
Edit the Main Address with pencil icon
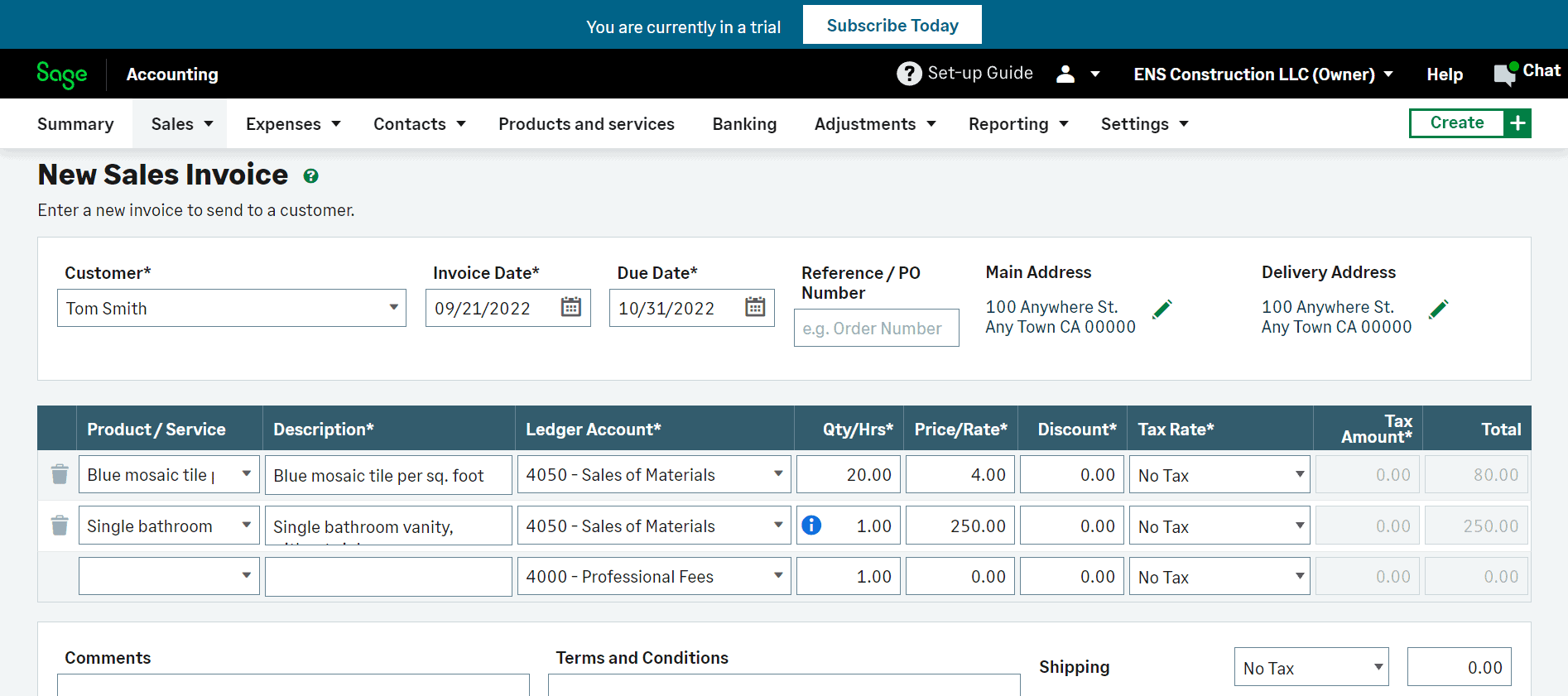[1162, 310]
